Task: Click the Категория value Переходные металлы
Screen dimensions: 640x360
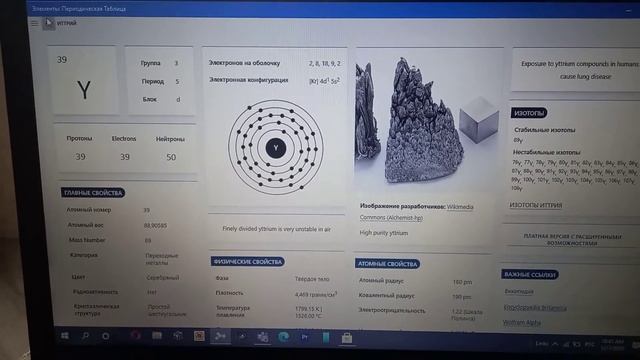Action: 162,259
